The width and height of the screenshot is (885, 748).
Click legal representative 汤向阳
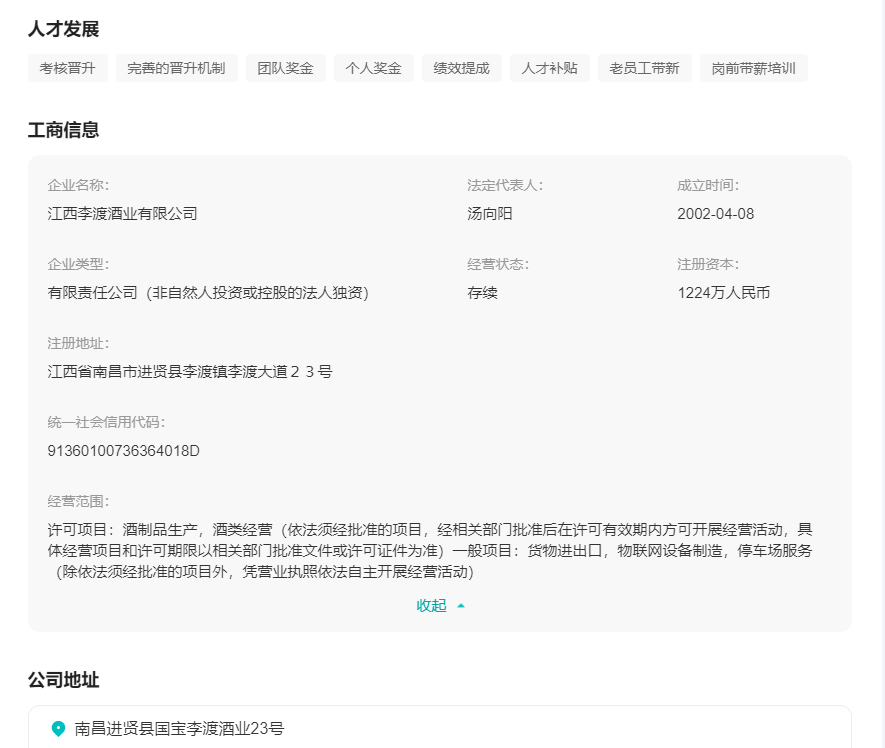pyautogui.click(x=489, y=214)
